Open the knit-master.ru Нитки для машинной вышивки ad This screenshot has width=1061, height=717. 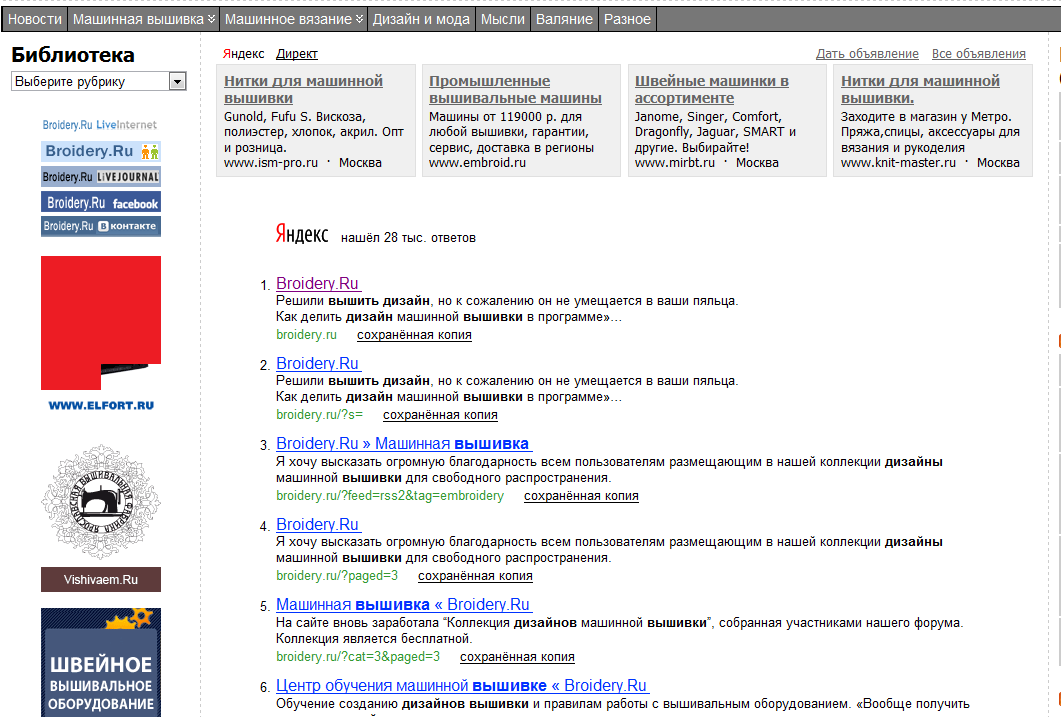[920, 89]
